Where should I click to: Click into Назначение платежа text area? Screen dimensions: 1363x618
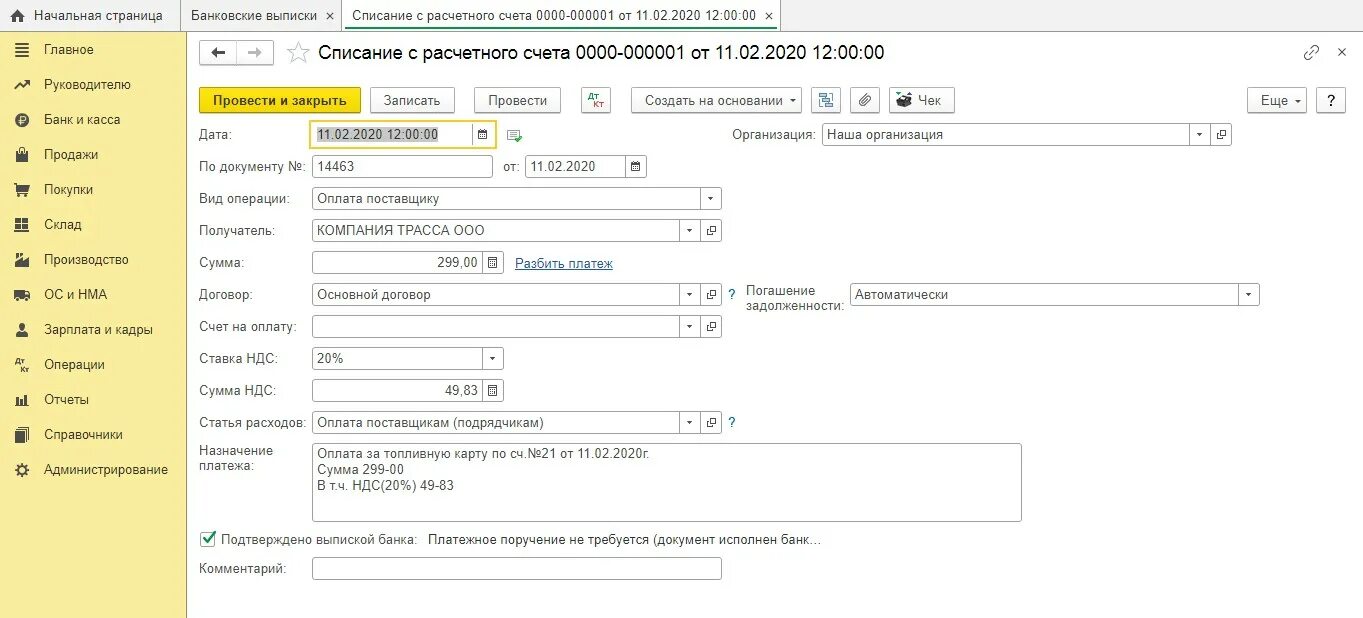[667, 482]
